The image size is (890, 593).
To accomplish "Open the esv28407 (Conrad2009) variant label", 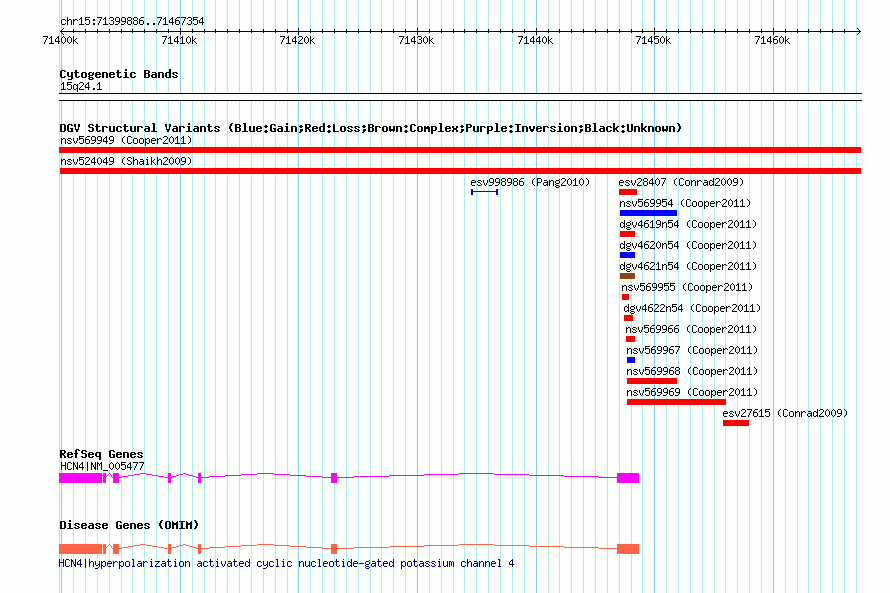I will click(x=681, y=182).
